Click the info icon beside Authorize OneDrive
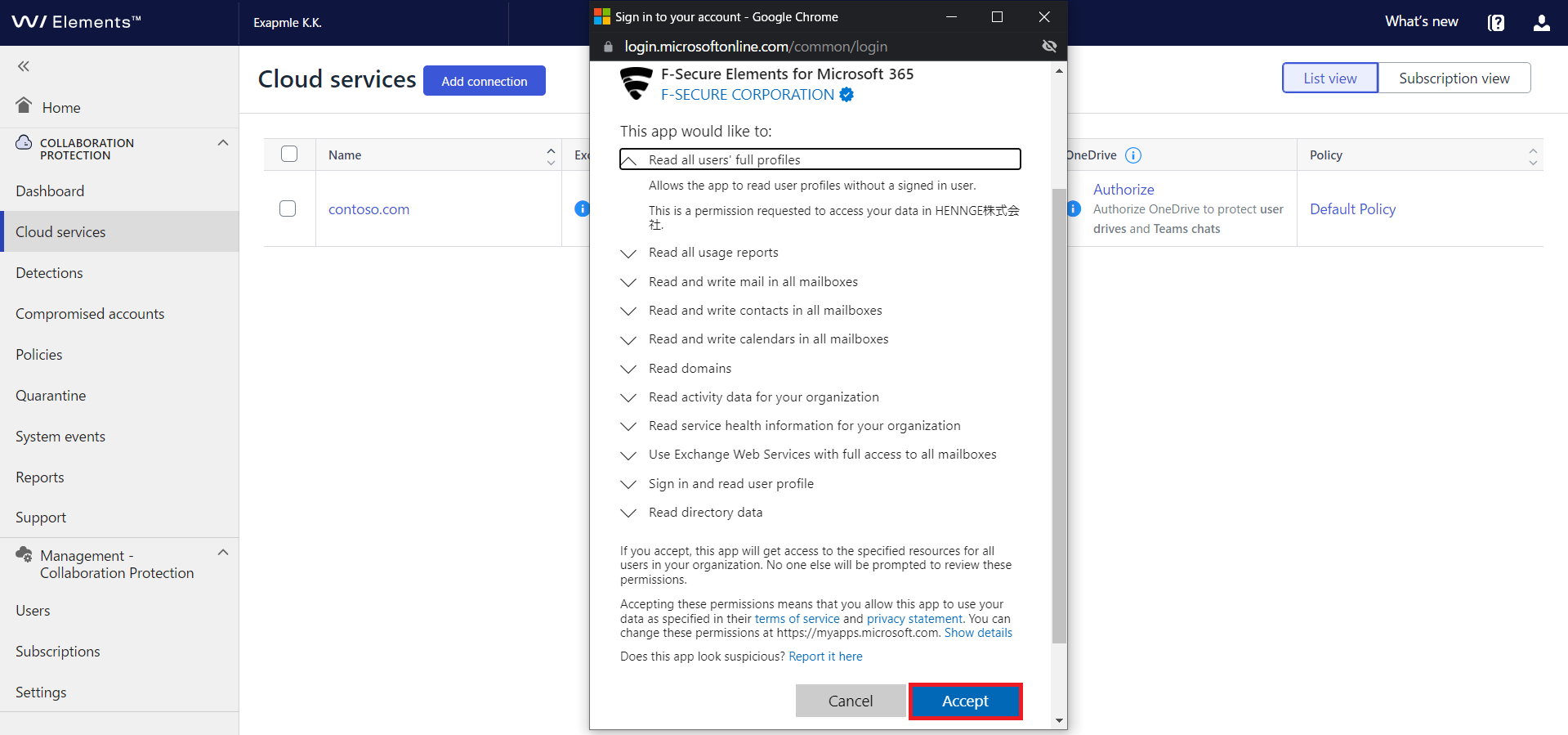 coord(1074,208)
